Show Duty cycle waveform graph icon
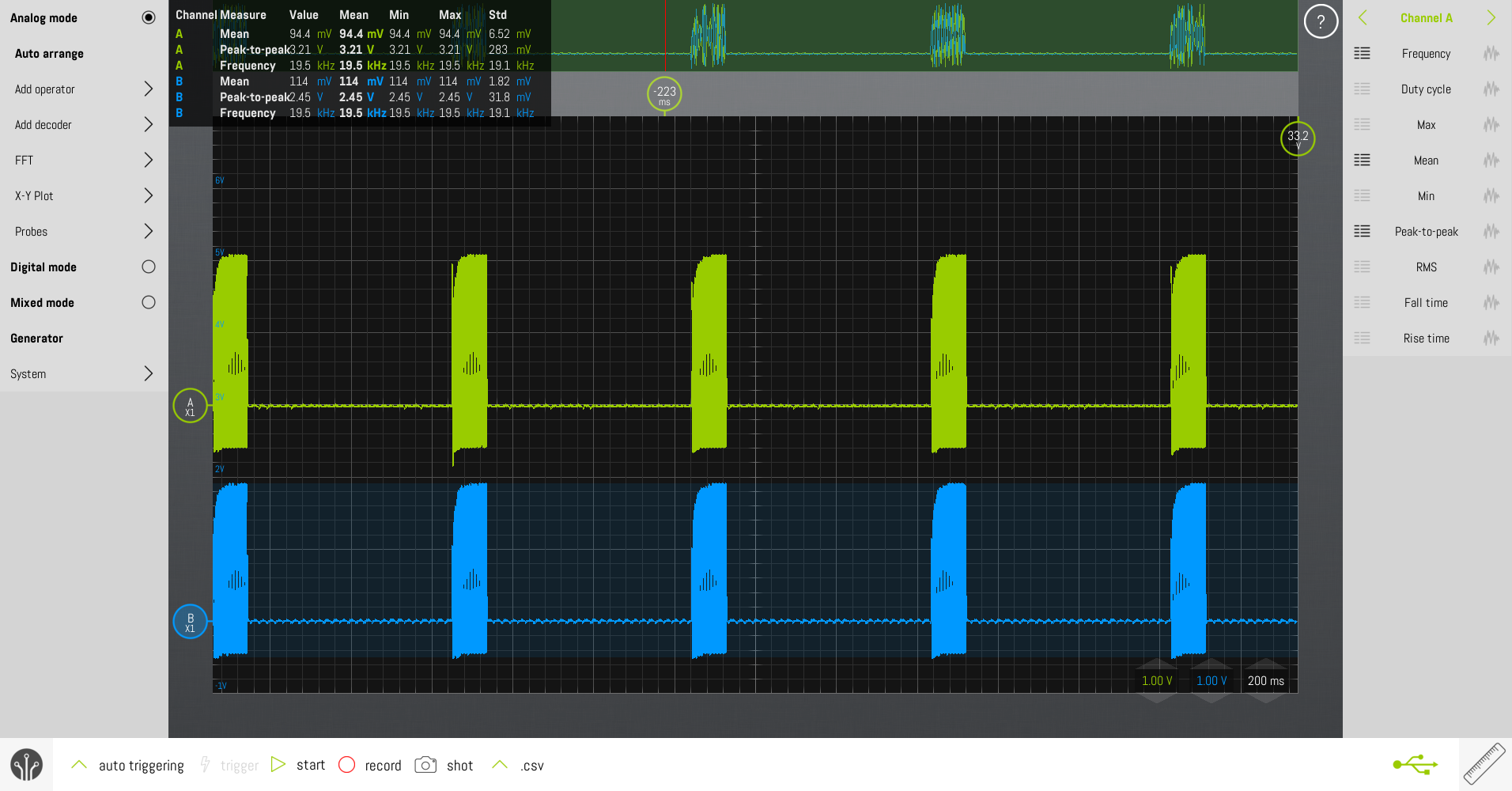 [x=1491, y=89]
